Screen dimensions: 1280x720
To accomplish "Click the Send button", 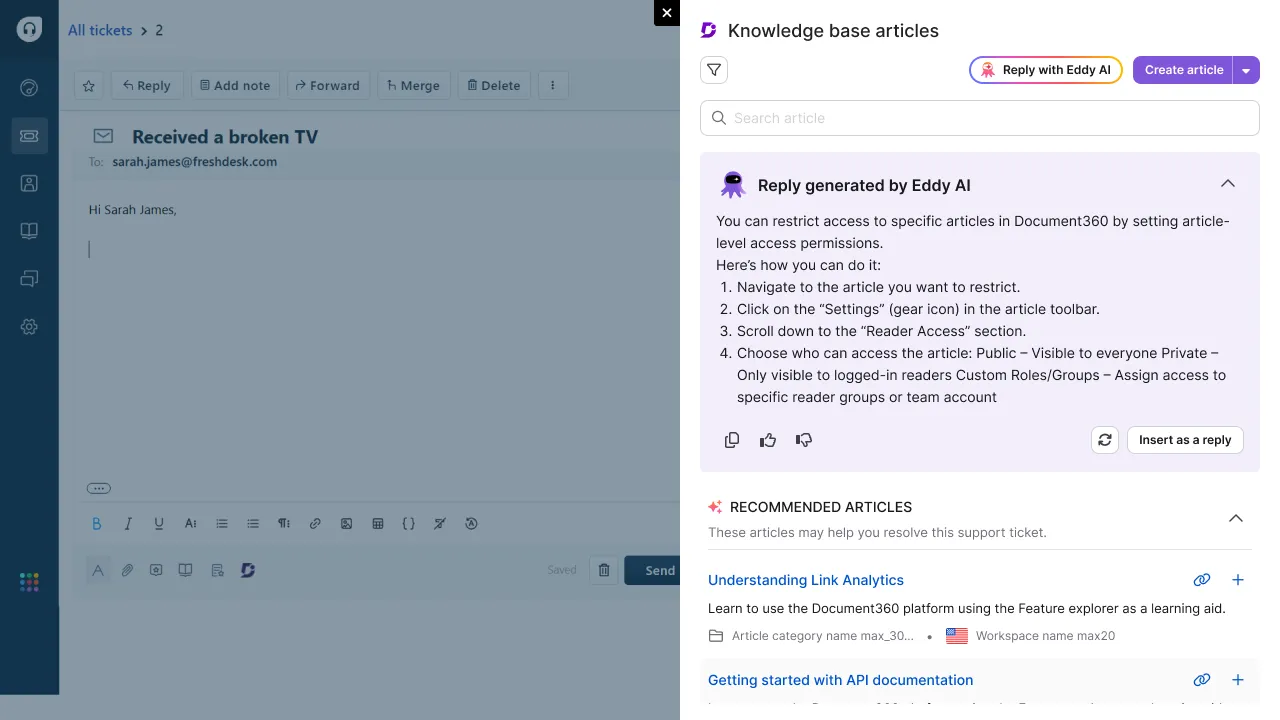I will point(652,570).
